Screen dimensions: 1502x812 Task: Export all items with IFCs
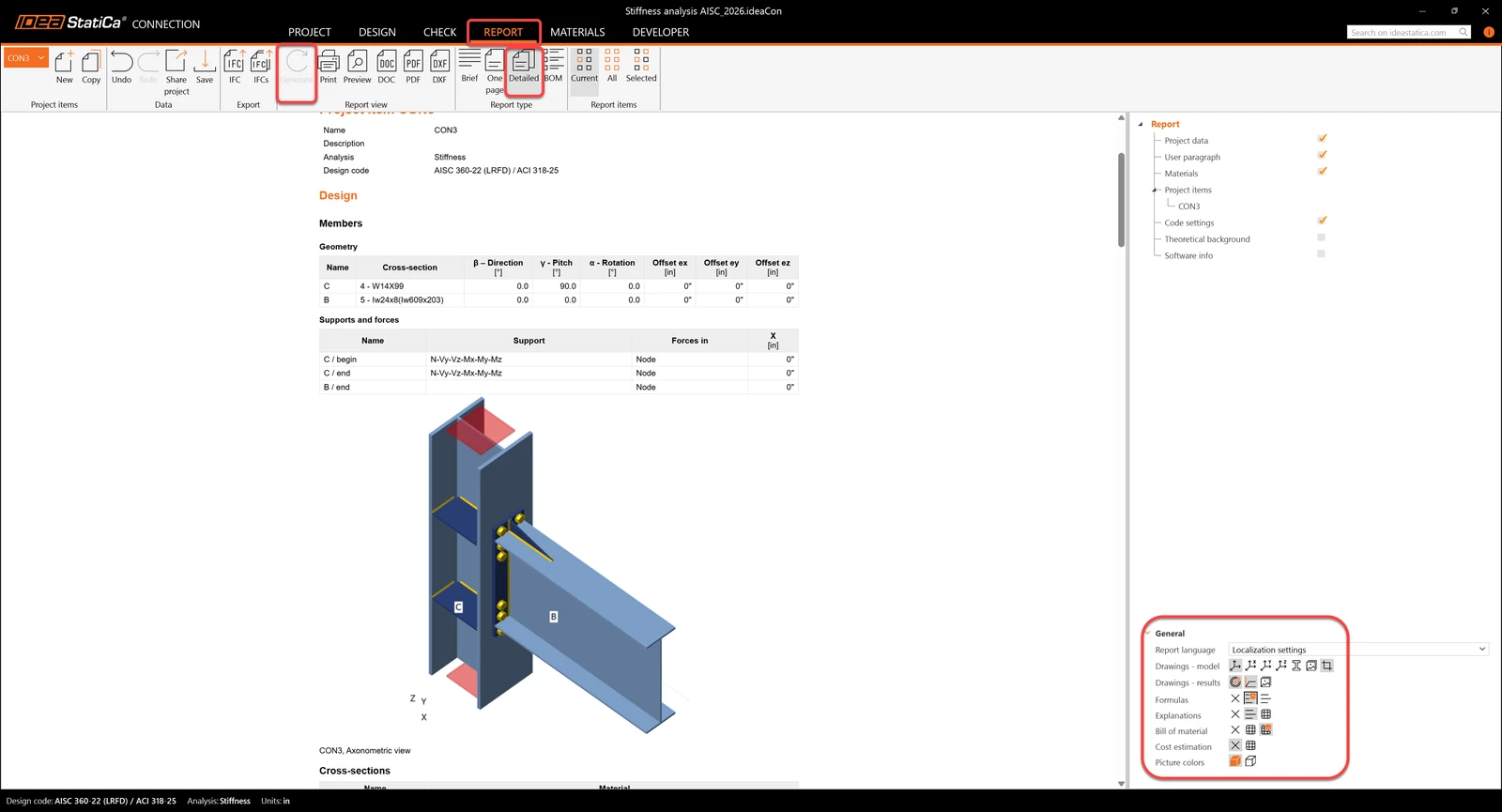pos(261,68)
